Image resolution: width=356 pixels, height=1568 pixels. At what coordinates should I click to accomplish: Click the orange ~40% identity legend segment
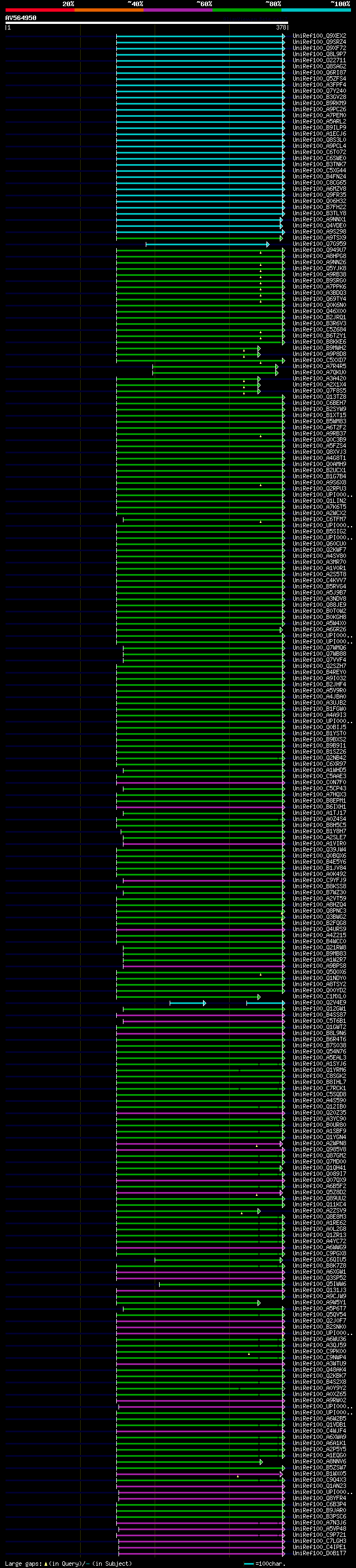click(109, 10)
